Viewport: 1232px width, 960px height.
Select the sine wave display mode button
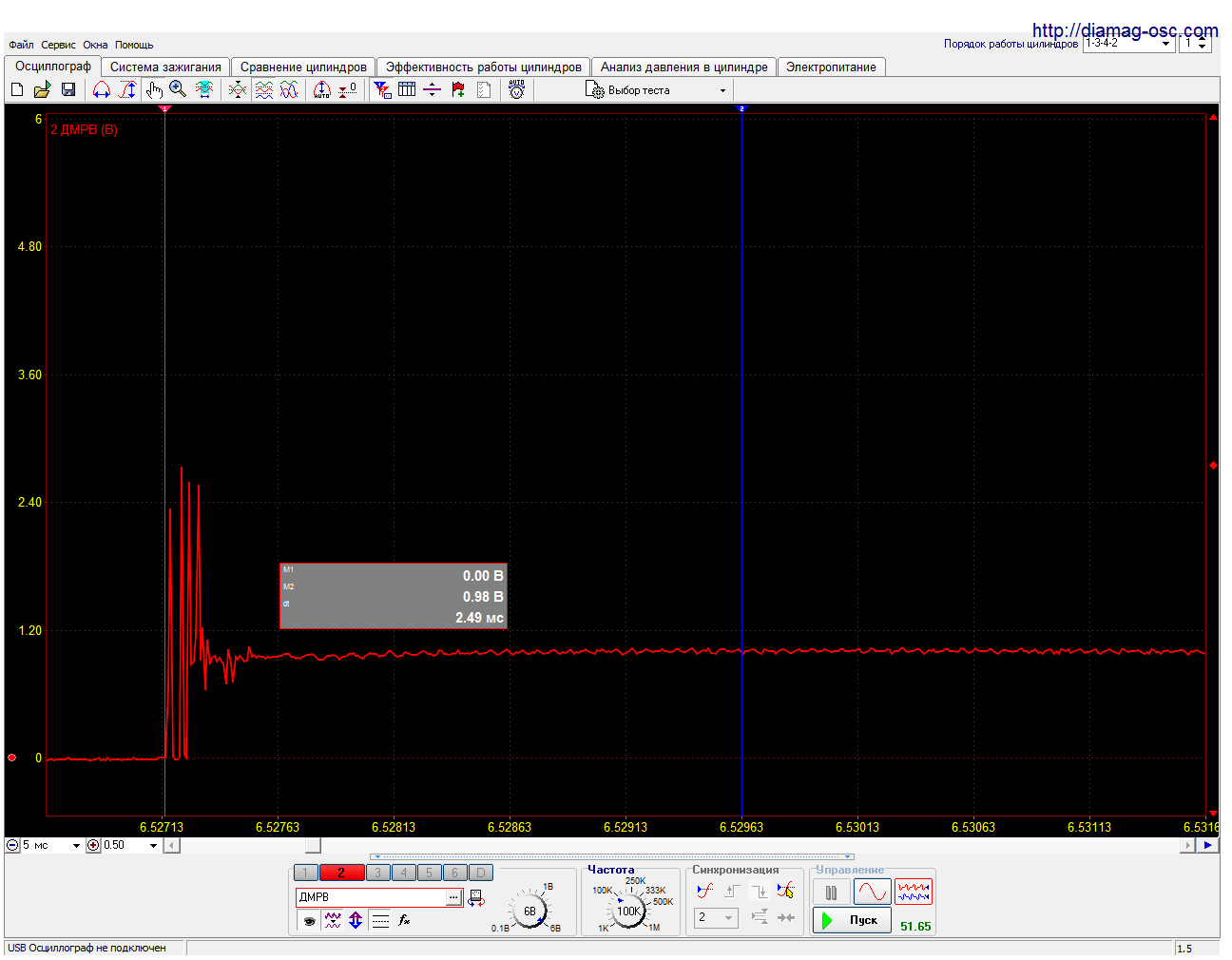coord(872,892)
